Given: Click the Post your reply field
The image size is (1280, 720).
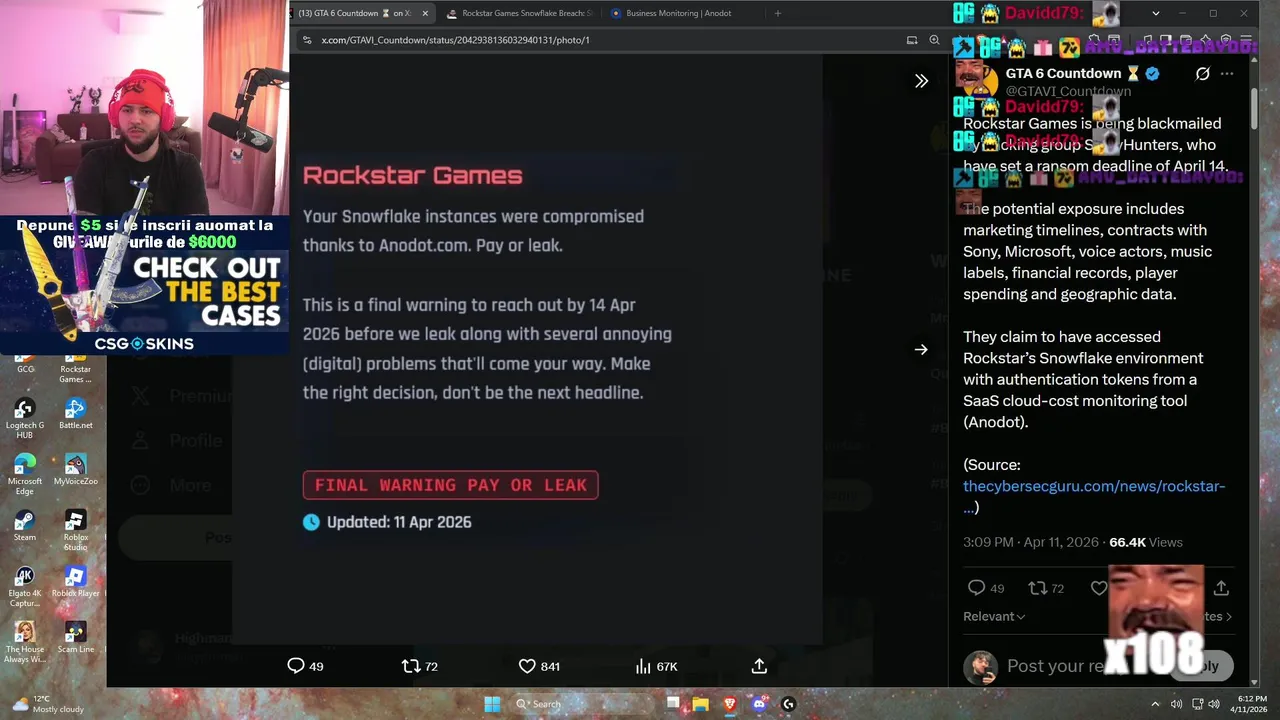Looking at the screenshot, I should [x=1056, y=666].
